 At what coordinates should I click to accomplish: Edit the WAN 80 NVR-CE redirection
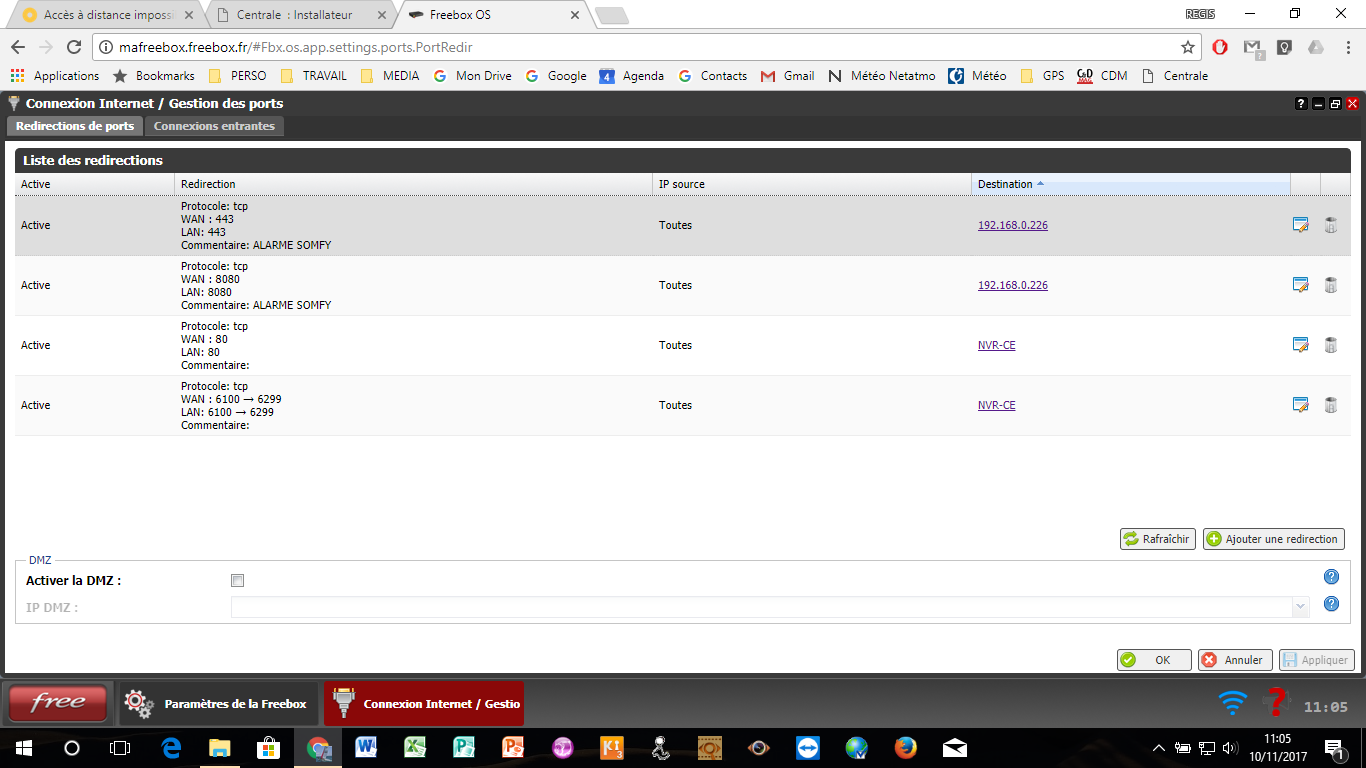pos(1300,345)
